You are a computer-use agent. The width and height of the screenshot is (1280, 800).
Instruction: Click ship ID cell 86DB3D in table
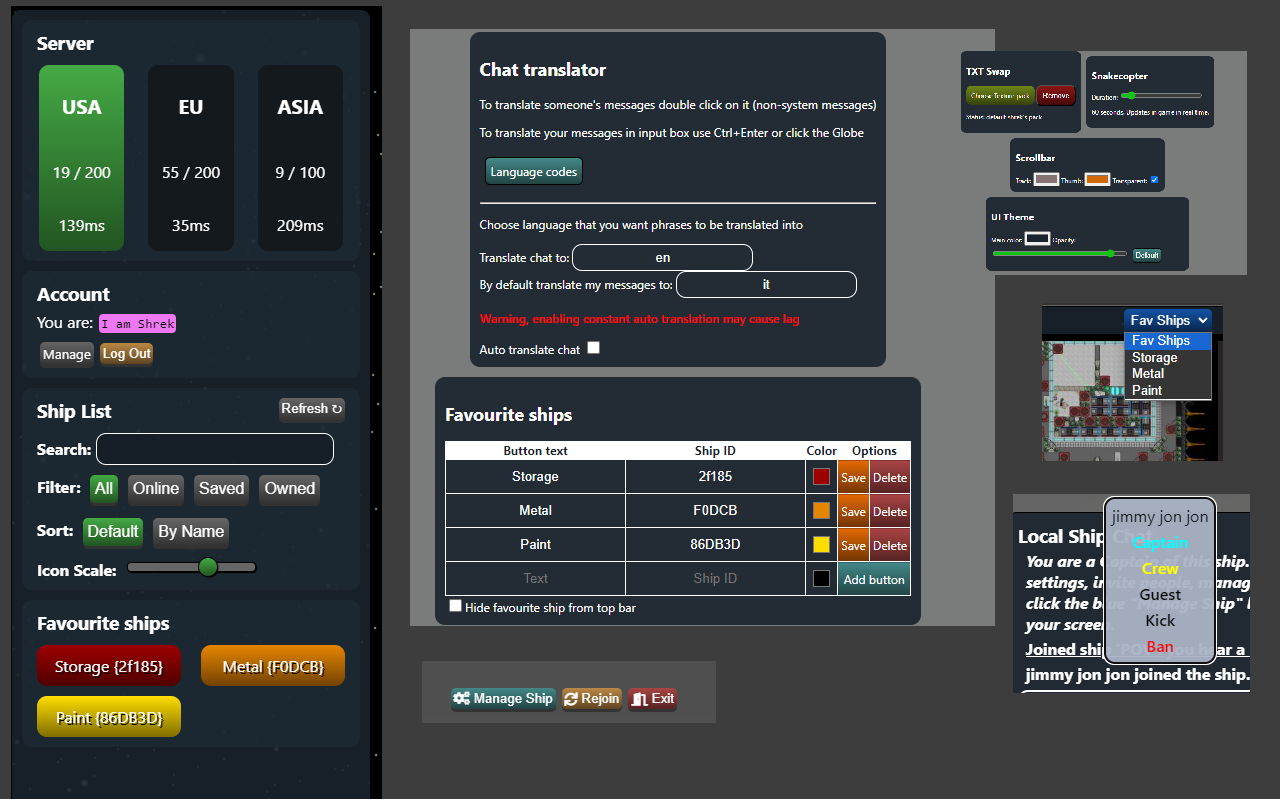coord(715,545)
